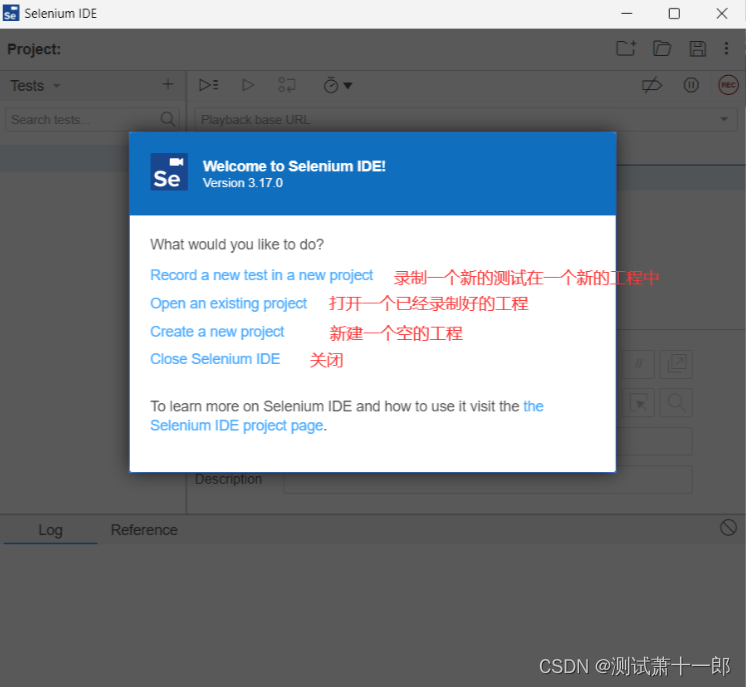
Task: Clear the log with the circle-slash icon
Action: [x=728, y=528]
